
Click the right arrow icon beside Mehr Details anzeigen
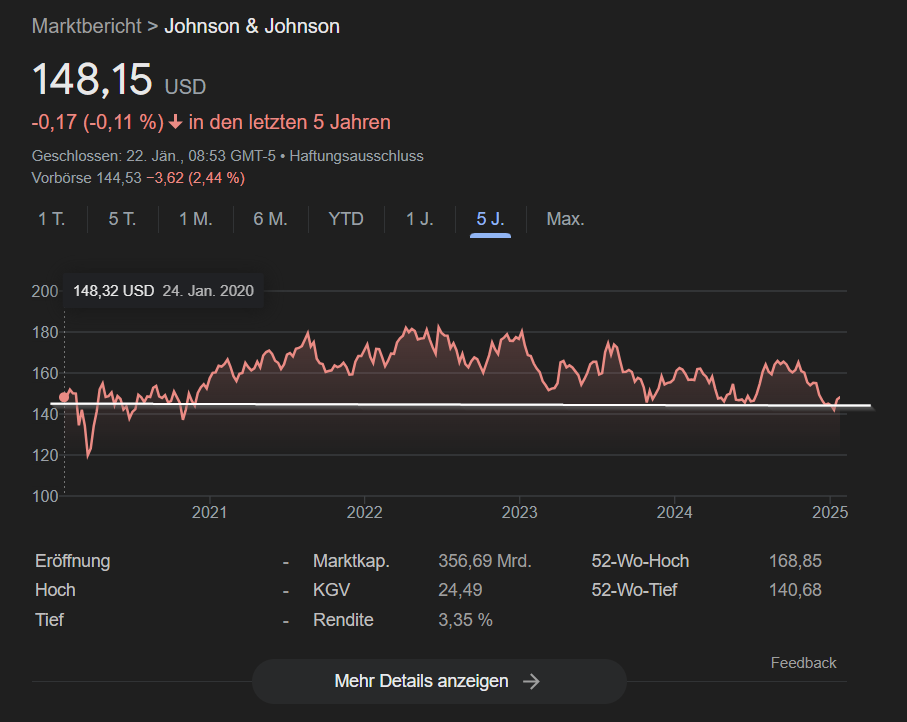click(x=532, y=681)
